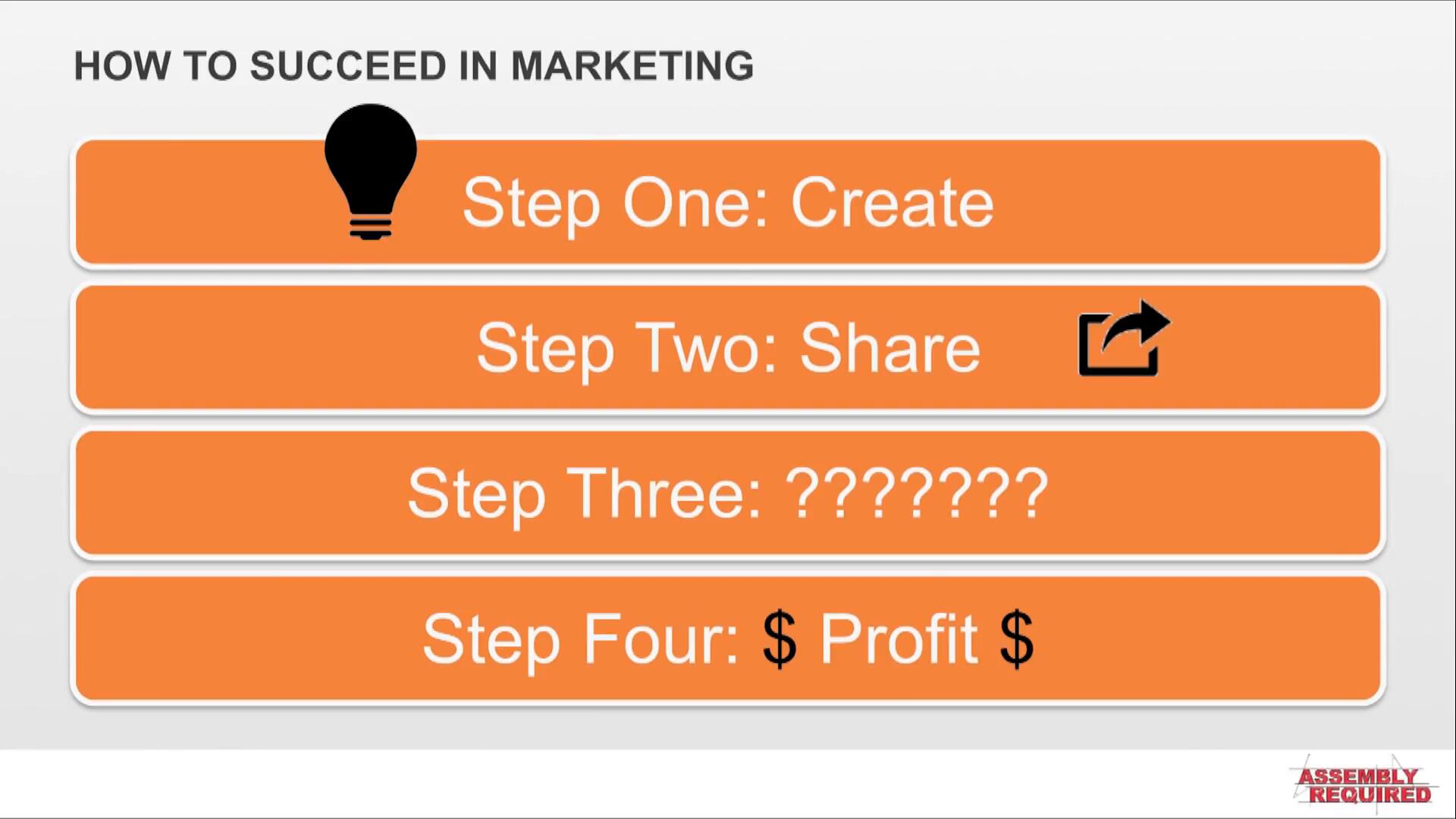
Task: Click the word MARKETING in the title
Action: (632, 66)
